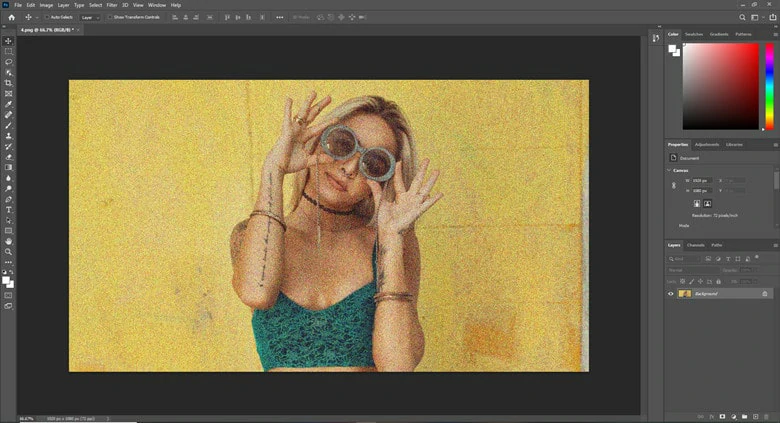Set canvas orientation to portrait
This screenshot has width=780, height=423.
pyautogui.click(x=697, y=204)
